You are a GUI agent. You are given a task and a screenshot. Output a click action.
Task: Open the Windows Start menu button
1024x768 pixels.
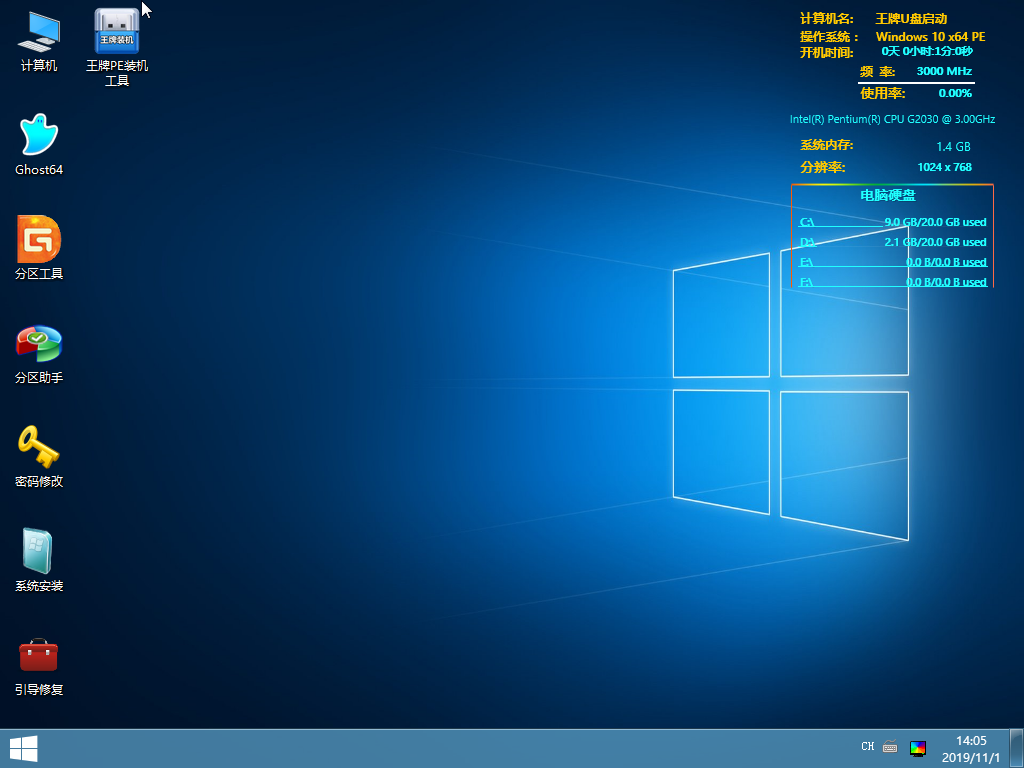click(24, 748)
